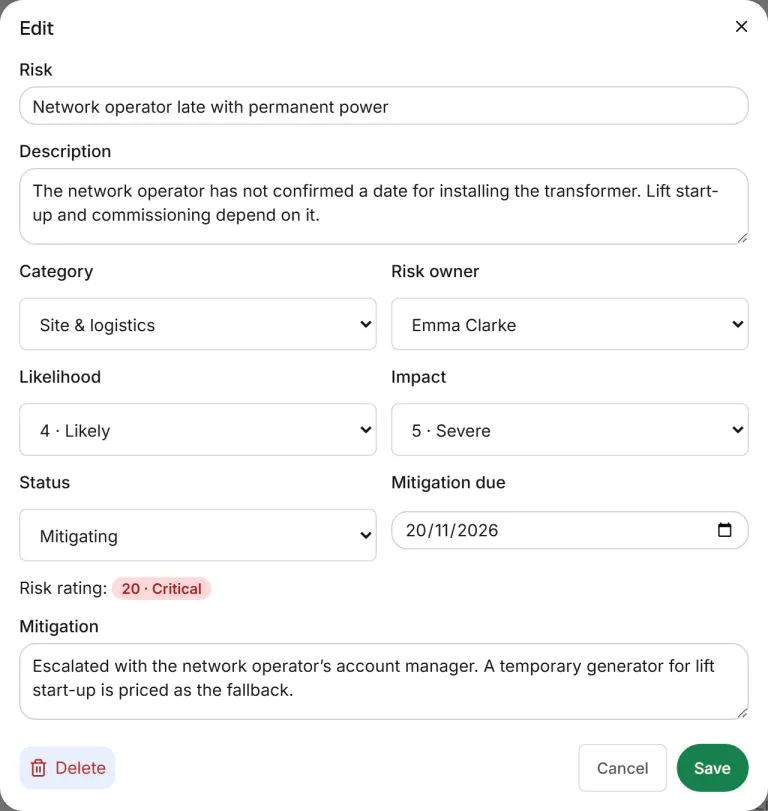The width and height of the screenshot is (768, 811).
Task: Close the Edit dialog with X
Action: 741,26
